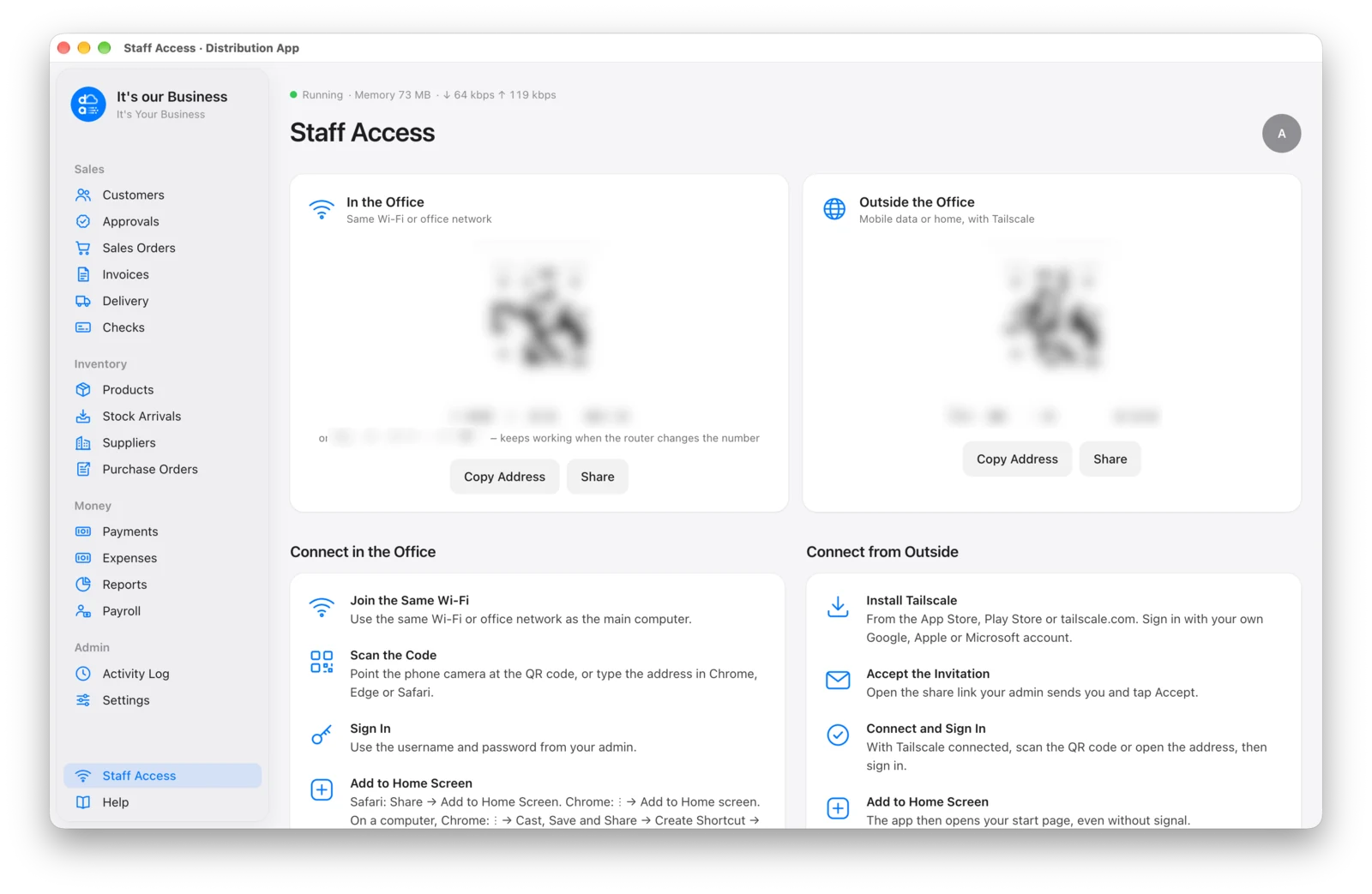The height and width of the screenshot is (894, 1372).
Task: Open the Customers section icon
Action: tap(83, 195)
